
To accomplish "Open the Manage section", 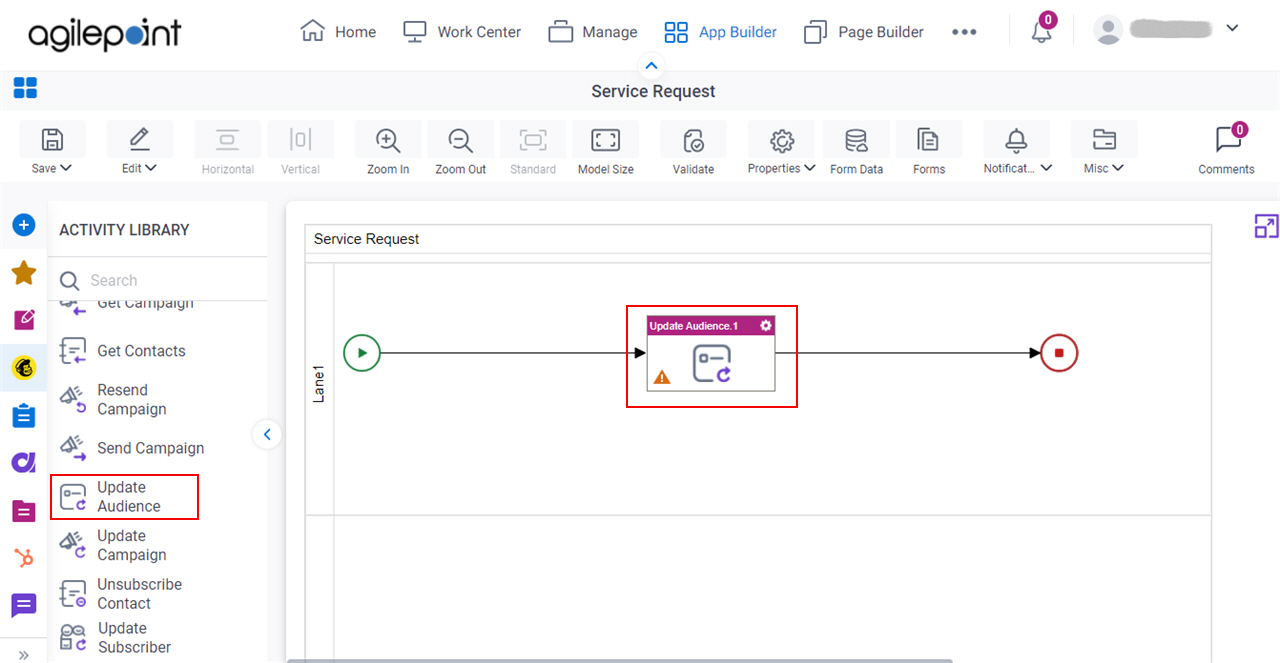I will click(x=592, y=32).
